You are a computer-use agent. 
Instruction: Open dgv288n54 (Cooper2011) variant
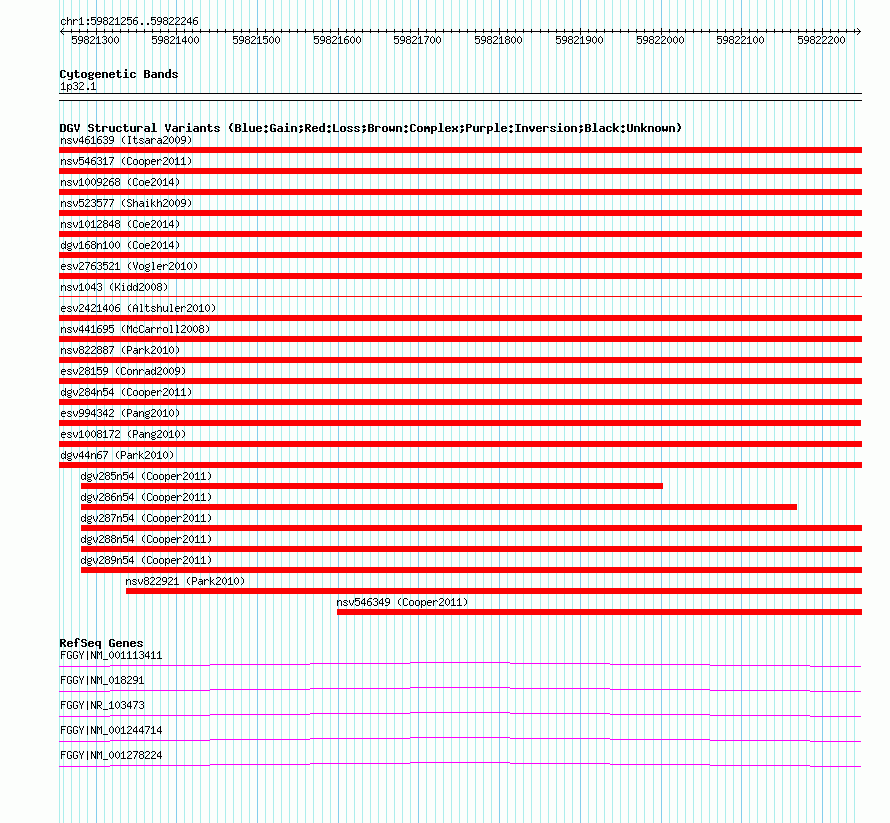146,539
